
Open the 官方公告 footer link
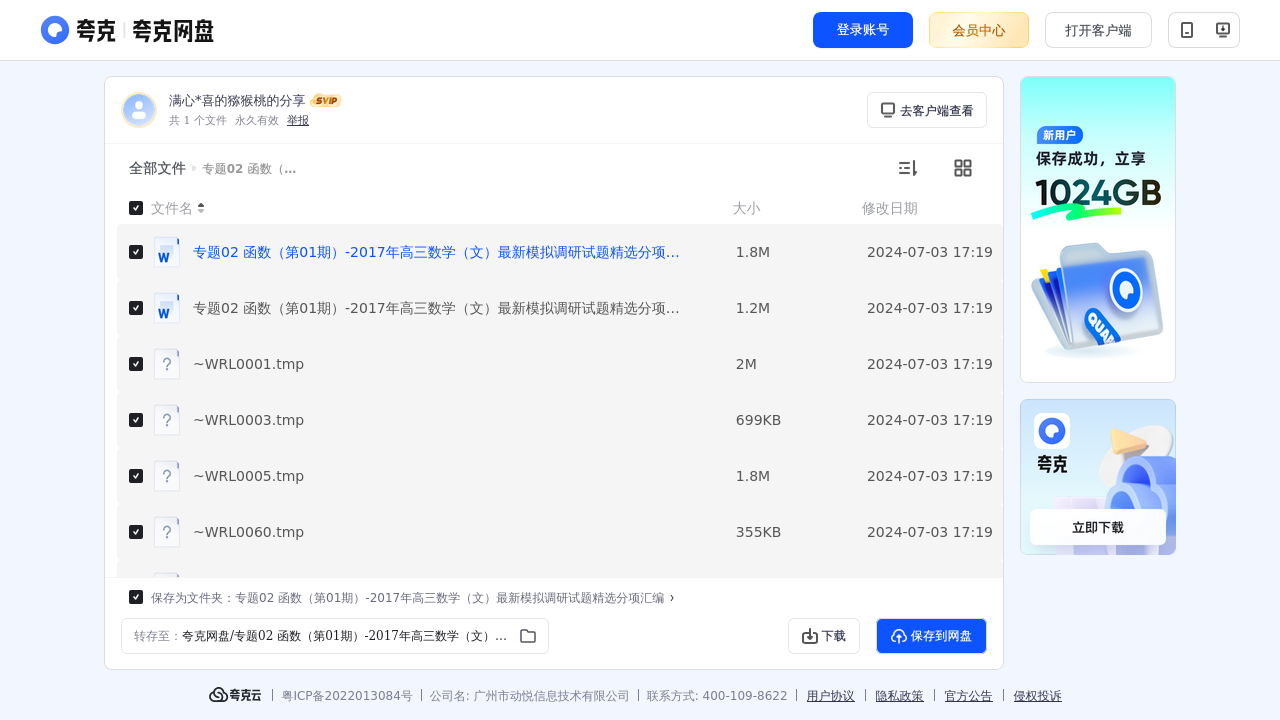(x=969, y=696)
